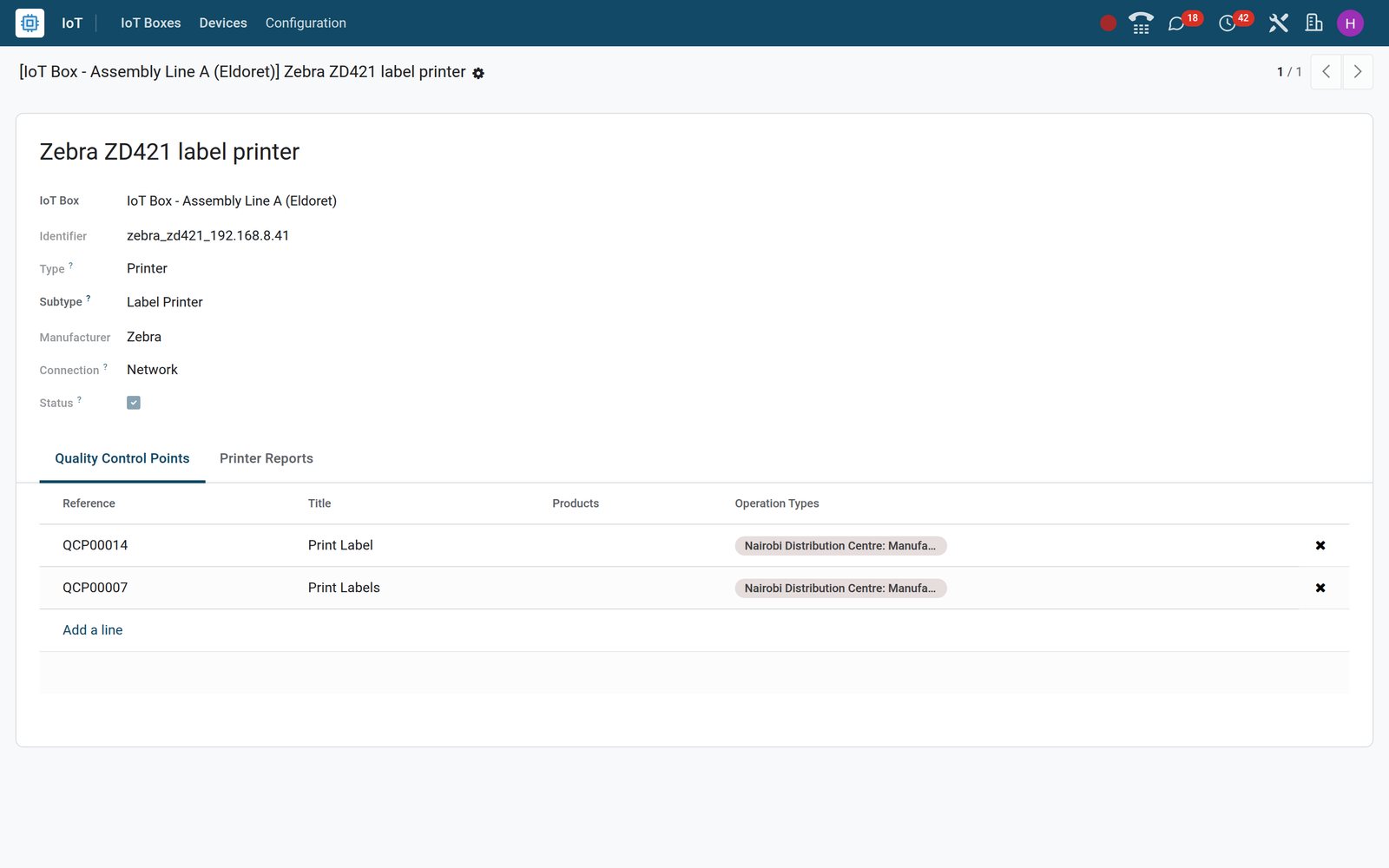1389x868 pixels.
Task: Click the record pager 1 / 1
Action: click(1289, 72)
